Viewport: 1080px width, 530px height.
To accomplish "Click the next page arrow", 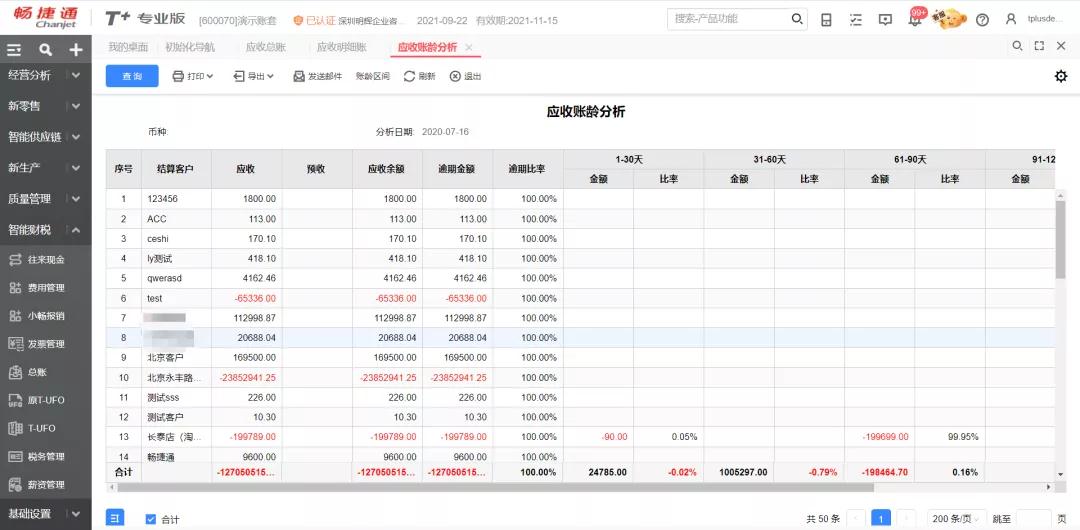I will 906,519.
